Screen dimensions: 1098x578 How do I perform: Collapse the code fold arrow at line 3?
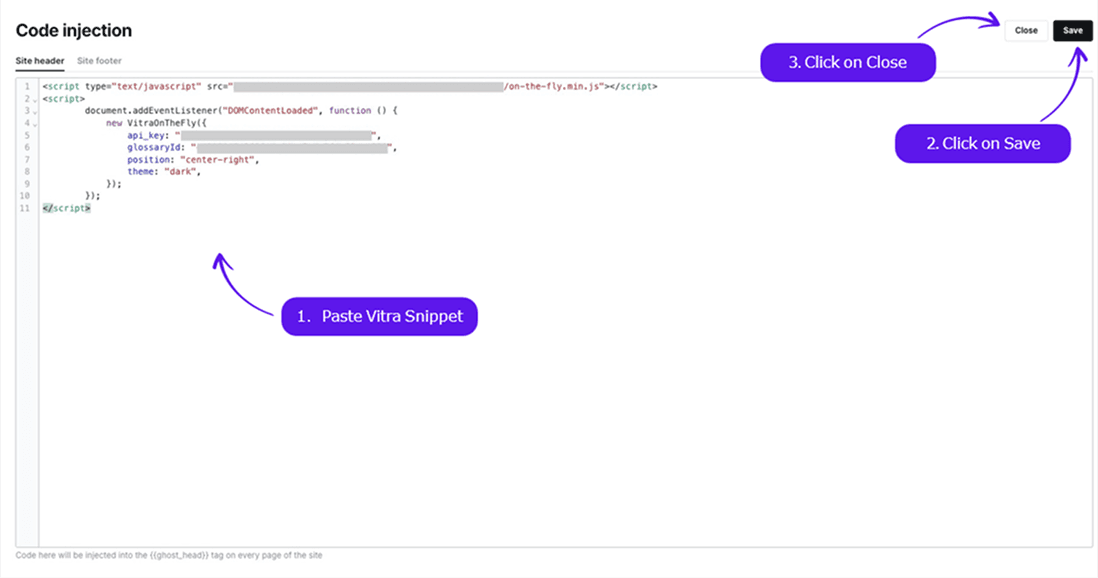[x=35, y=112]
